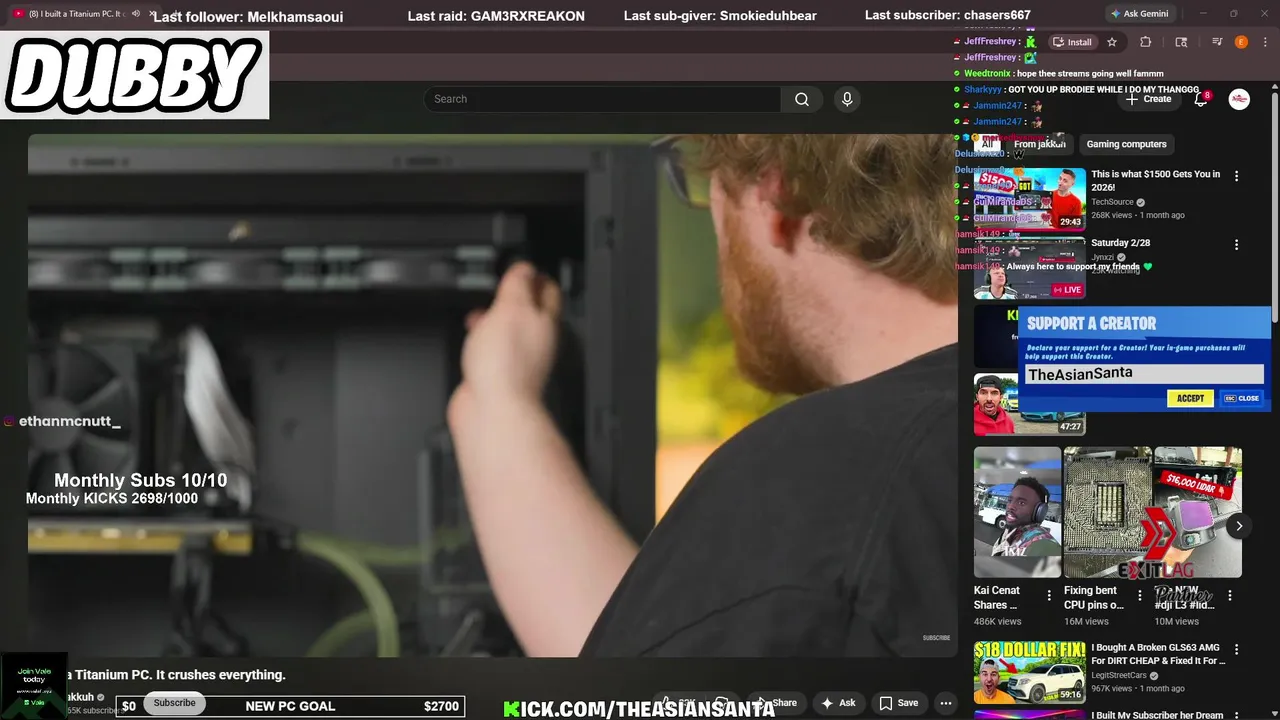Click the 'Join Valo today' ad tile
This screenshot has width=1280, height=720.
[34, 686]
